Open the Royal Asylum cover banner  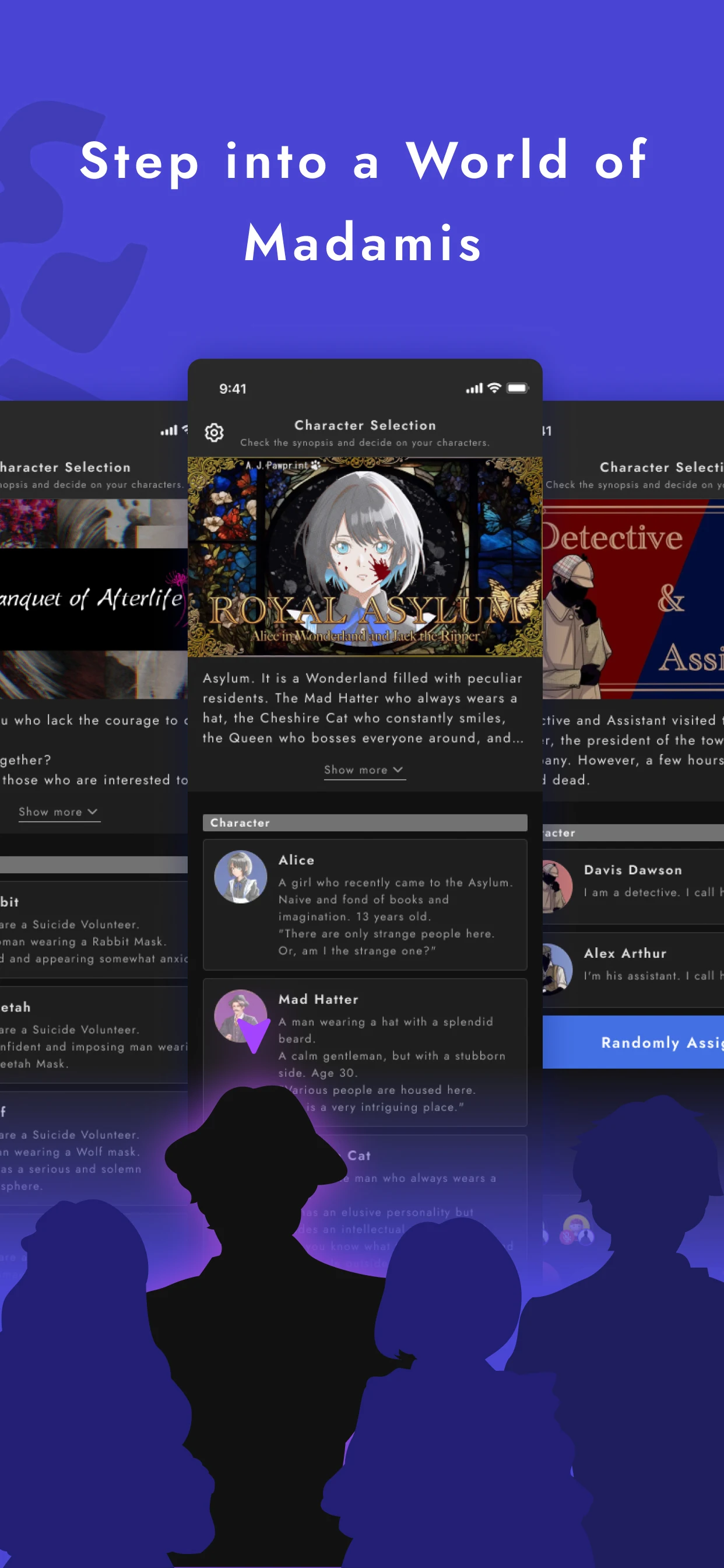pyautogui.click(x=364, y=557)
